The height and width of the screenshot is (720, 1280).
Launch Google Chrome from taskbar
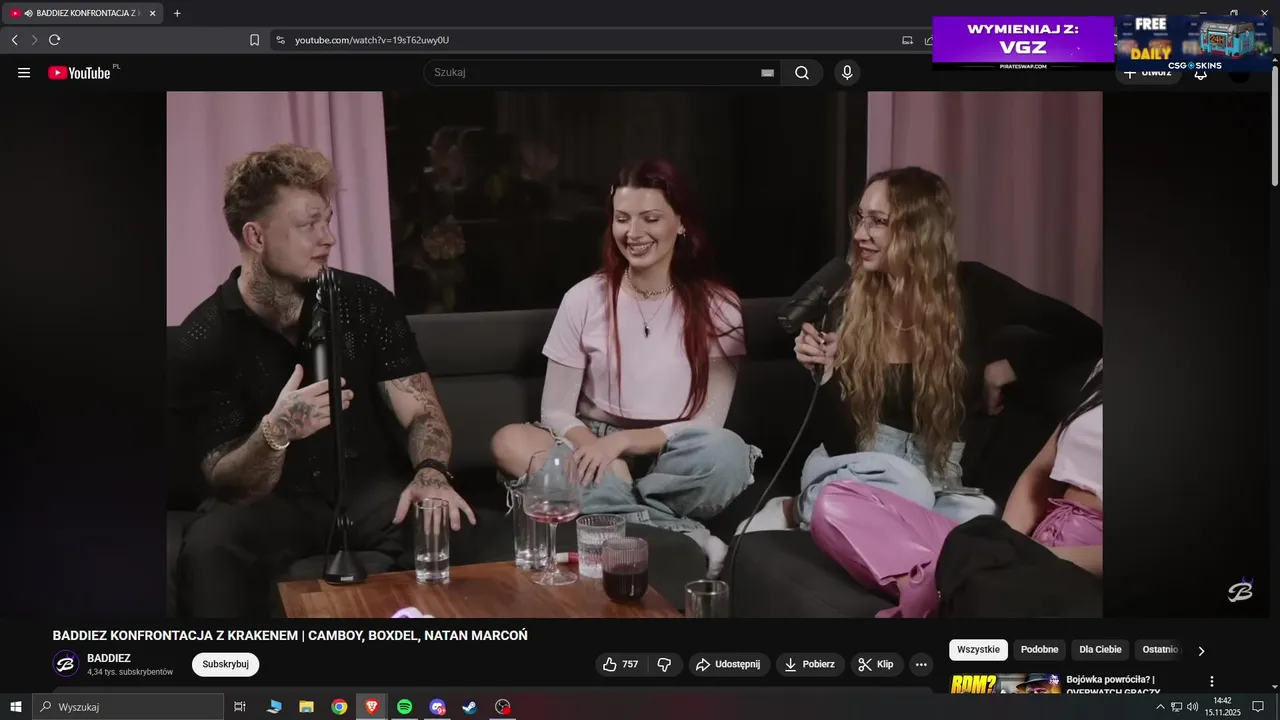point(339,707)
